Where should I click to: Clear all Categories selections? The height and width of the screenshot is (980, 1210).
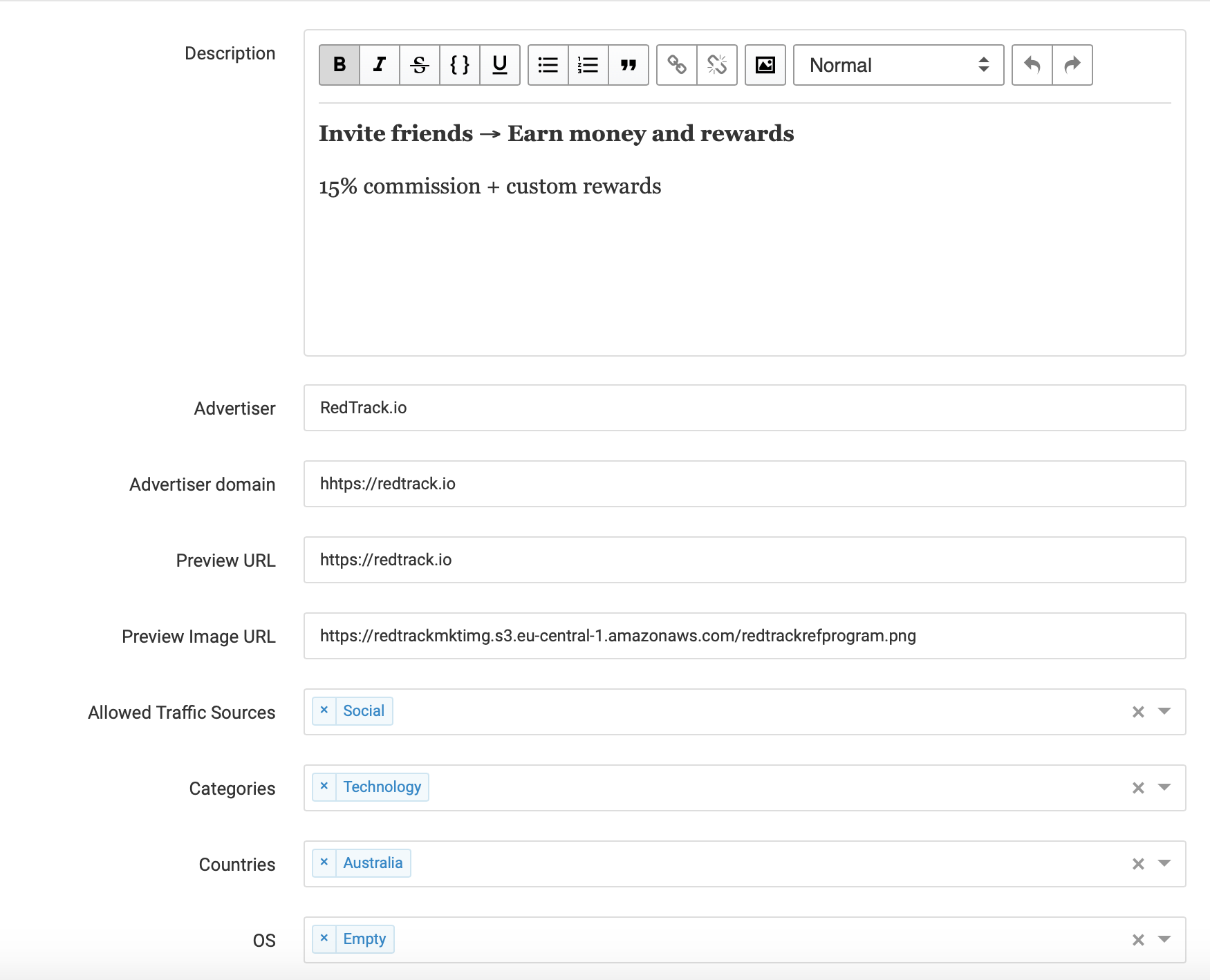click(x=1138, y=788)
